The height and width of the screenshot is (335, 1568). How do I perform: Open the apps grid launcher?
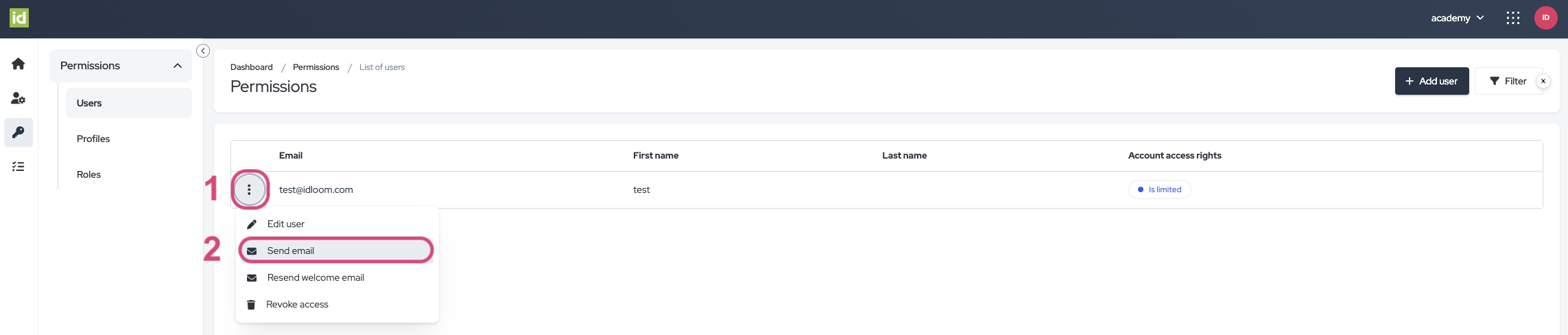(x=1512, y=18)
